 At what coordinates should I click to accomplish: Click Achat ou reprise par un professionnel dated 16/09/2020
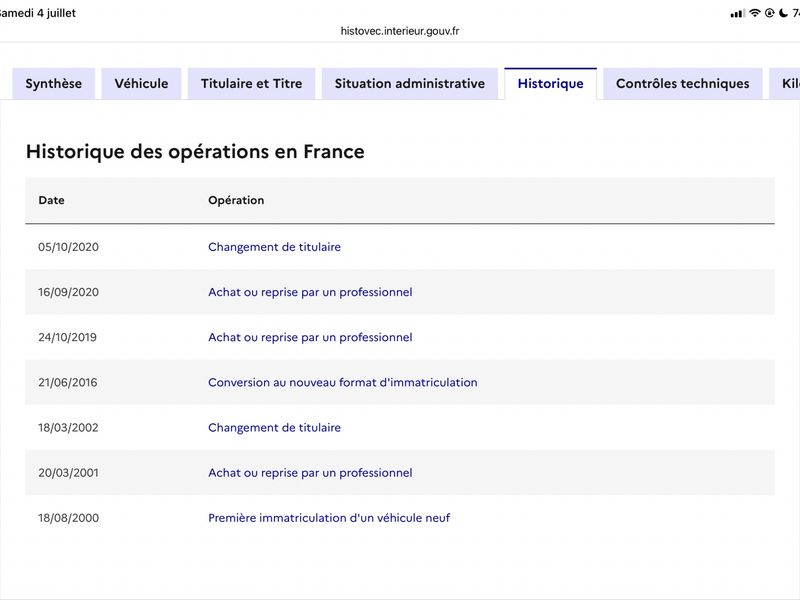(x=310, y=292)
